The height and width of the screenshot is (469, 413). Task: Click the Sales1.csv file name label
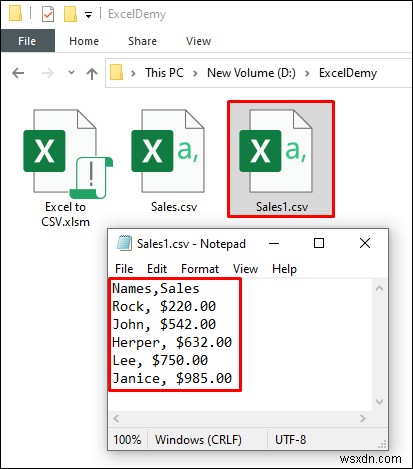(282, 207)
